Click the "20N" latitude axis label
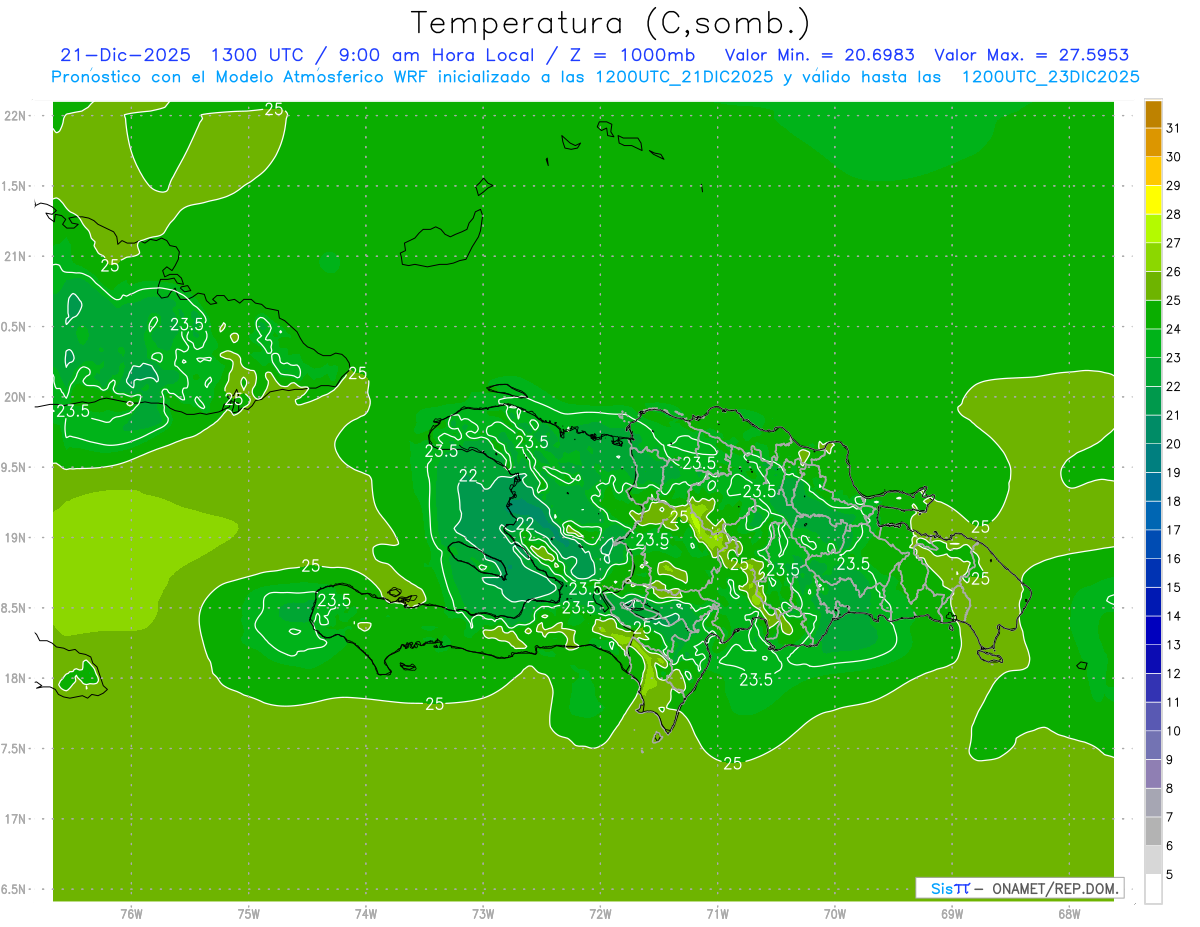Viewport: 1200px width, 927px height. (x=15, y=397)
